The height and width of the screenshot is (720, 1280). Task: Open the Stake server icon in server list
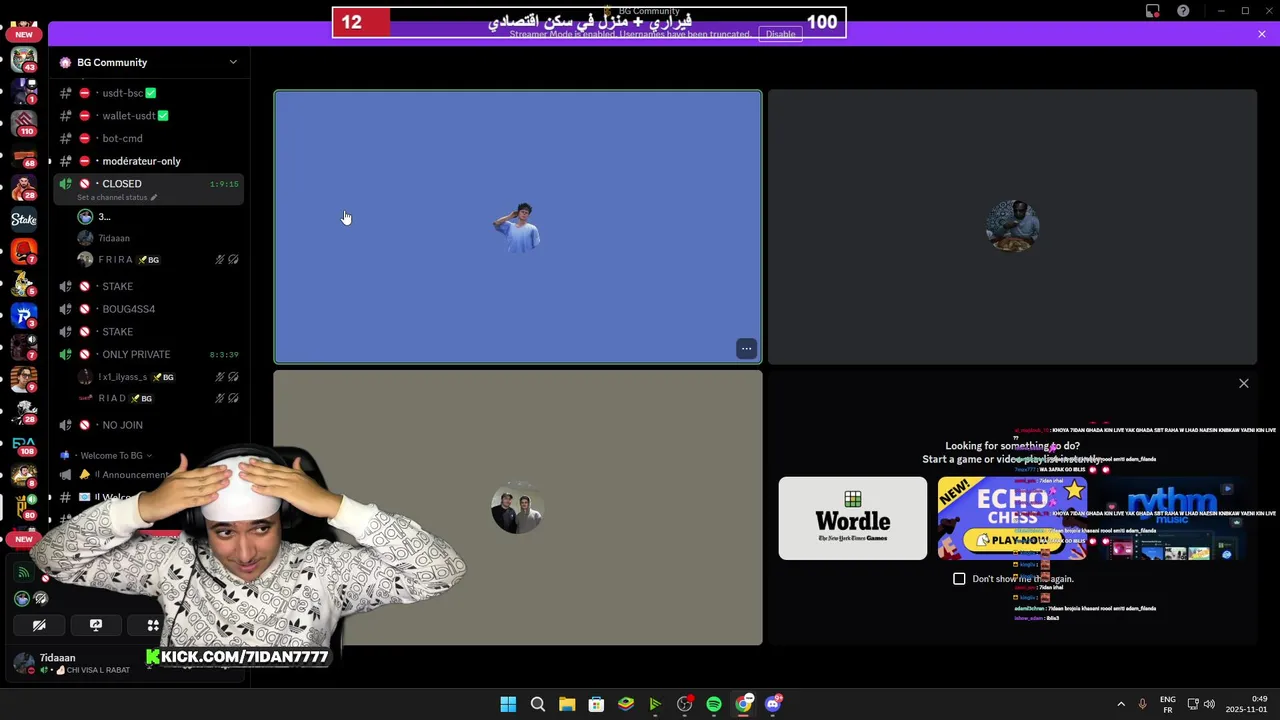coord(24,220)
